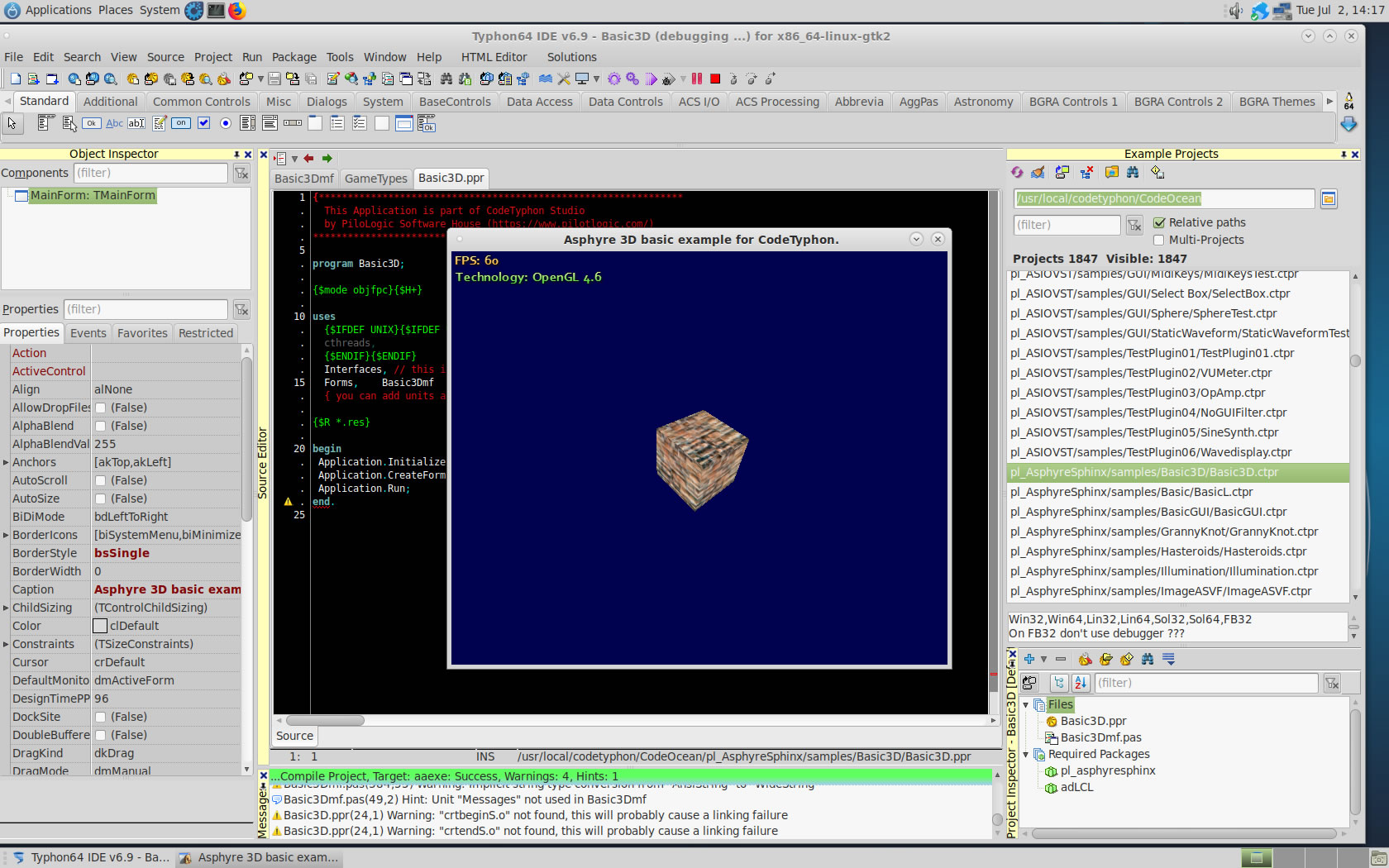Toggle the DockSite property checkbox
Viewport: 1389px width, 868px height.
click(100, 717)
